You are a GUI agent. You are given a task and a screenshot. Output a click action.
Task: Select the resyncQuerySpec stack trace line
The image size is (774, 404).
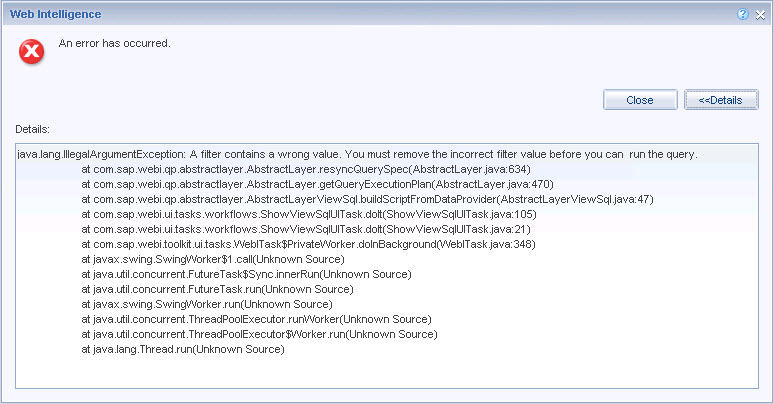[x=306, y=169]
